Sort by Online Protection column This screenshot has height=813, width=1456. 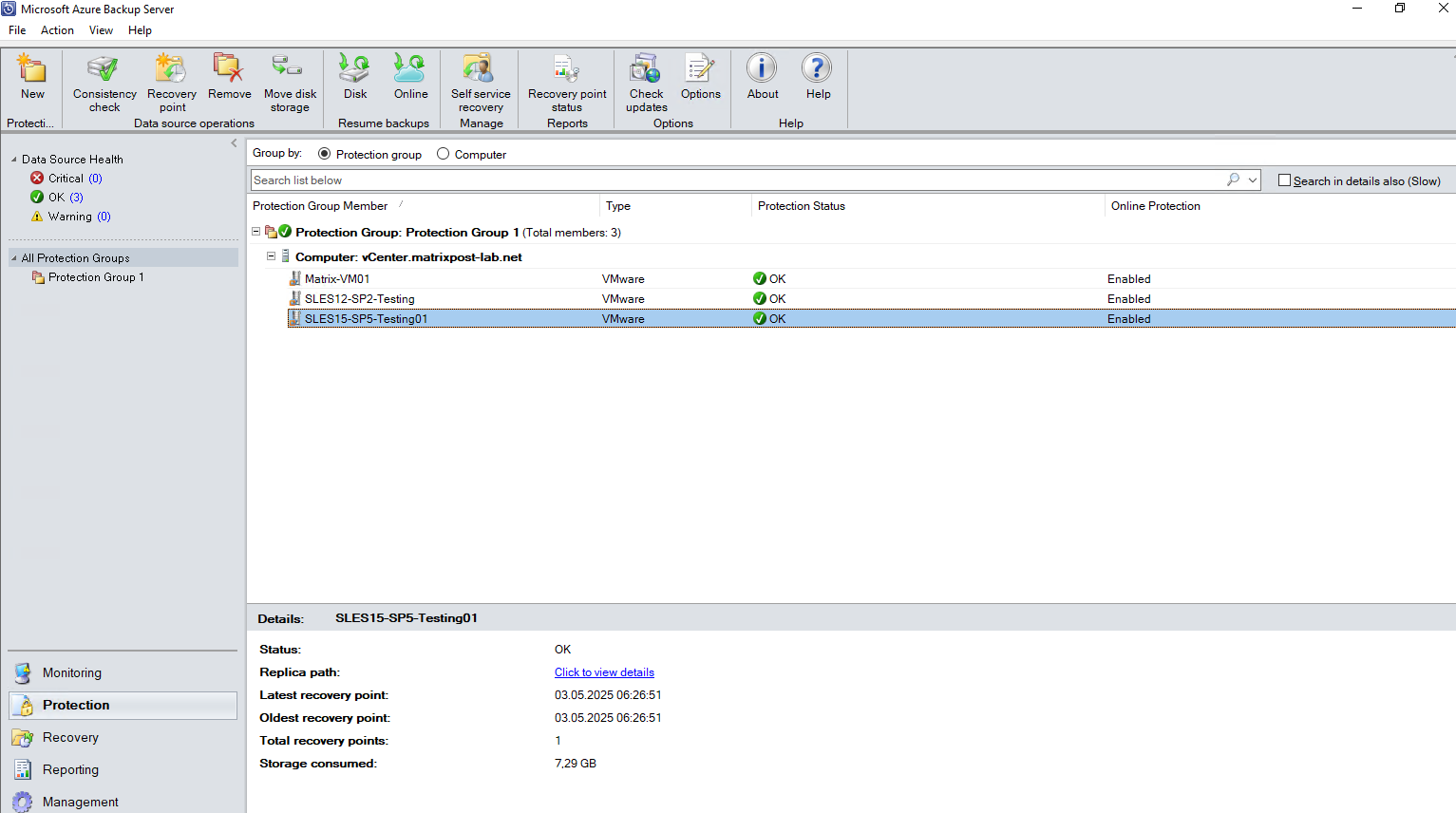tap(1279, 206)
